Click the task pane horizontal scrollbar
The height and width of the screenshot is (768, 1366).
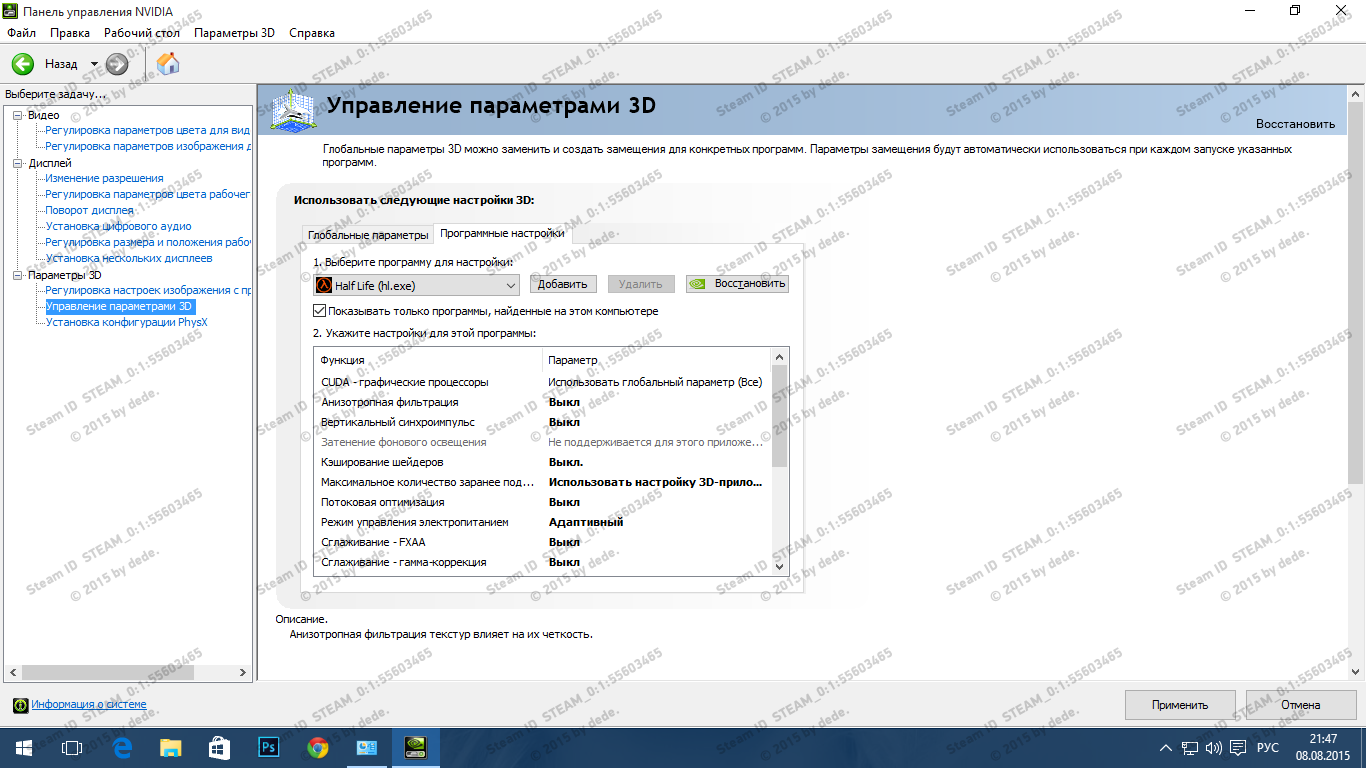(108, 672)
